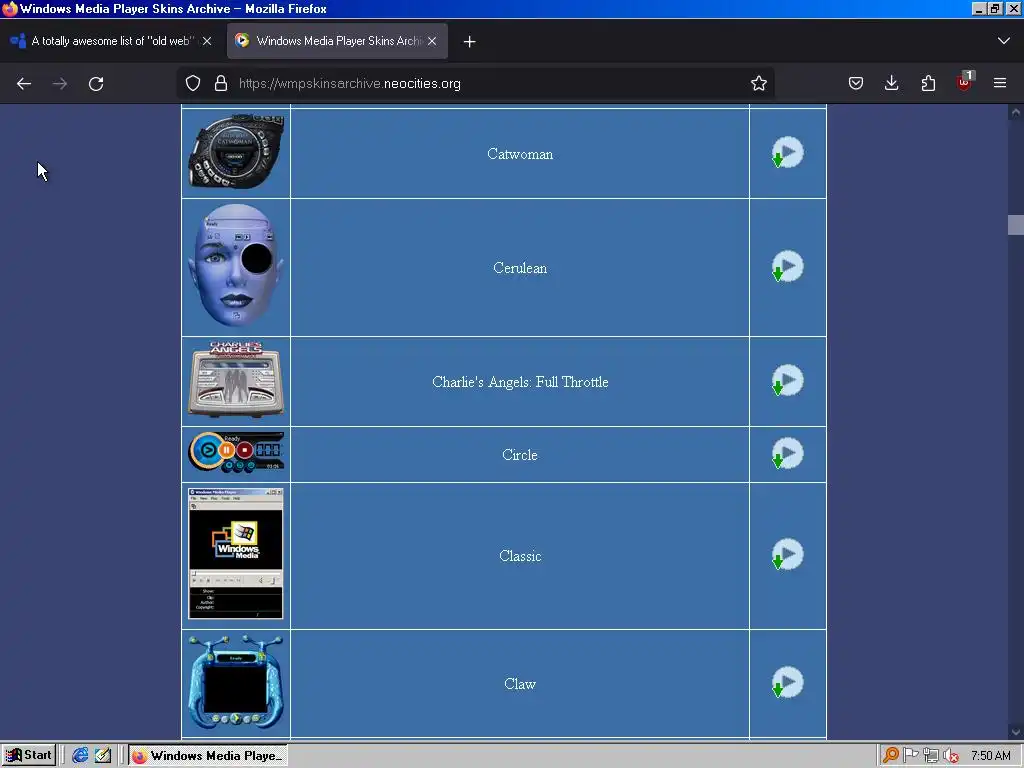Select the Cerulean skin name text
The height and width of the screenshot is (768, 1024).
click(x=520, y=268)
